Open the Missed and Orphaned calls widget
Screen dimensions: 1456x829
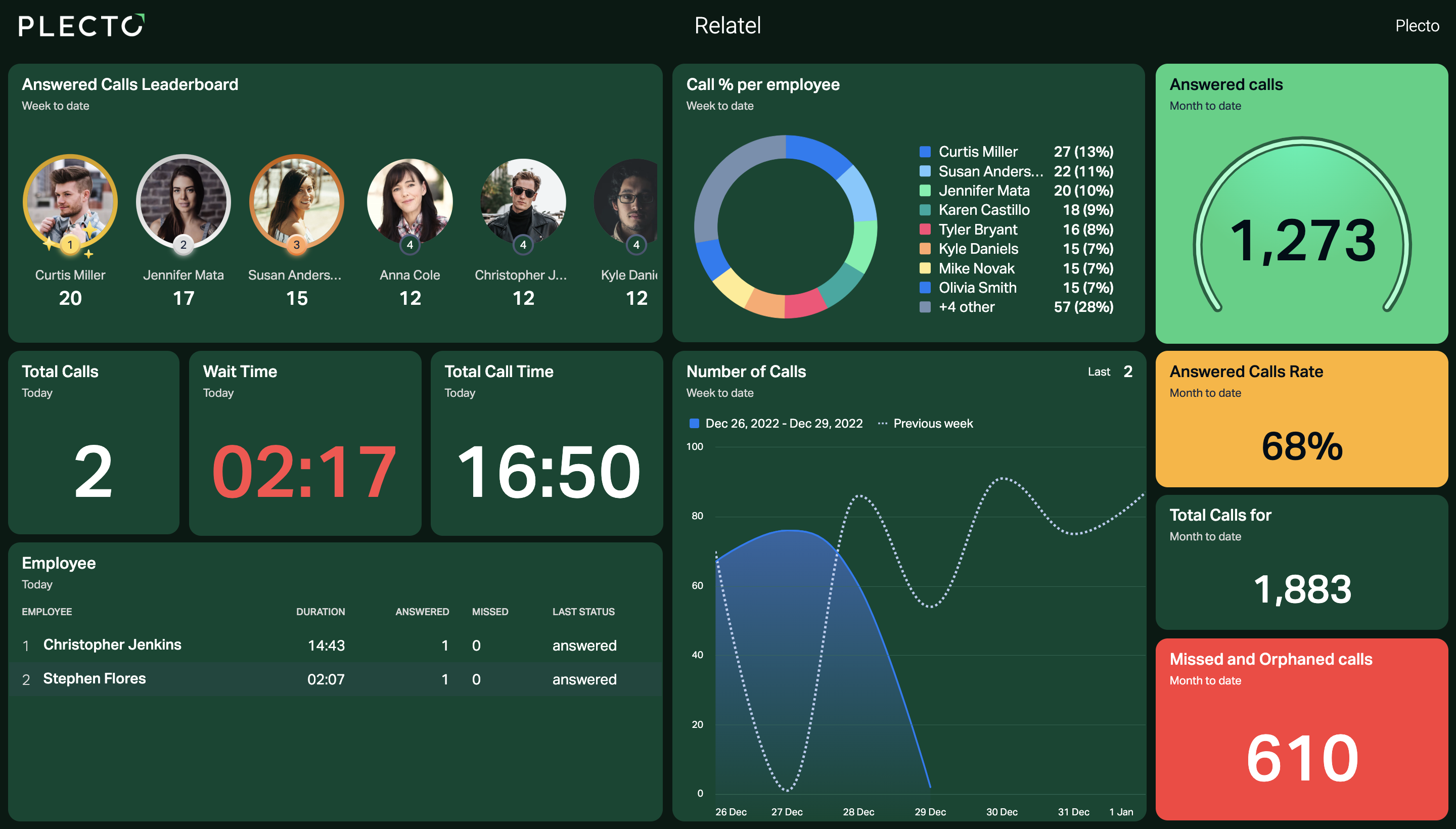coord(1302,729)
